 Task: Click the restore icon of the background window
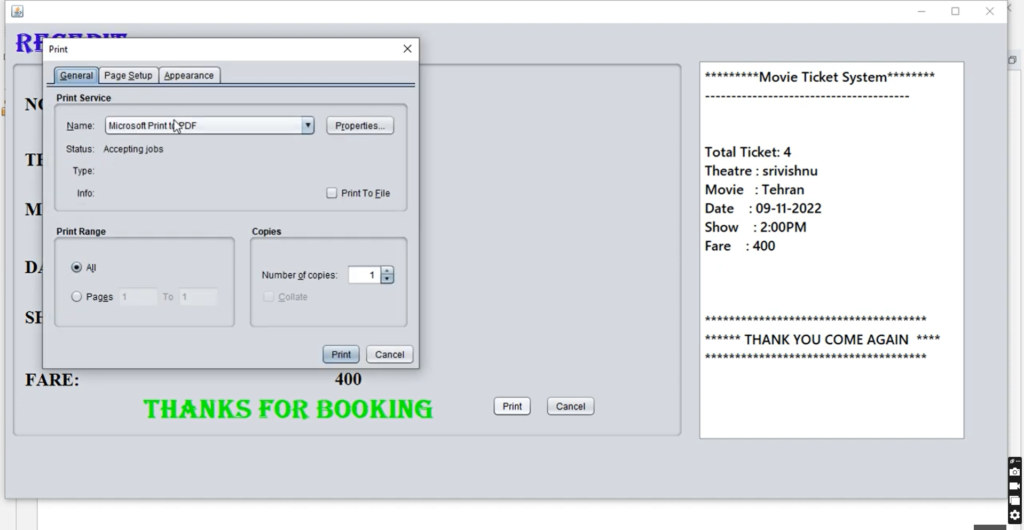(x=1012, y=60)
